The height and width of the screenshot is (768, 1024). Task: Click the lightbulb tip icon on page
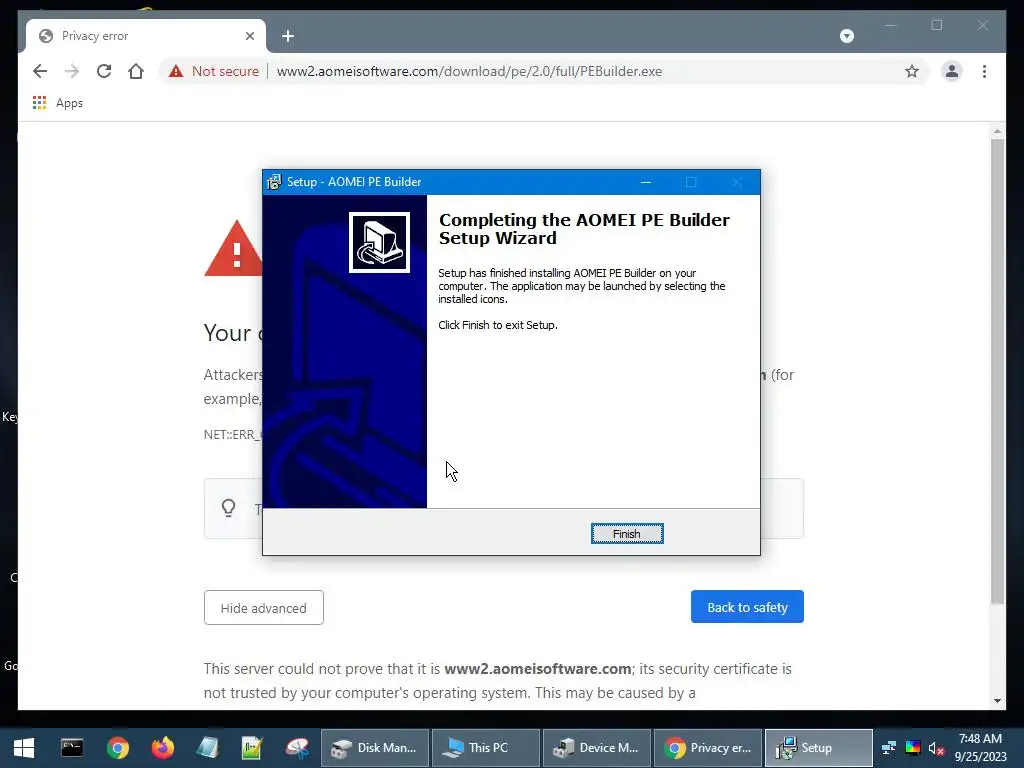tap(229, 508)
